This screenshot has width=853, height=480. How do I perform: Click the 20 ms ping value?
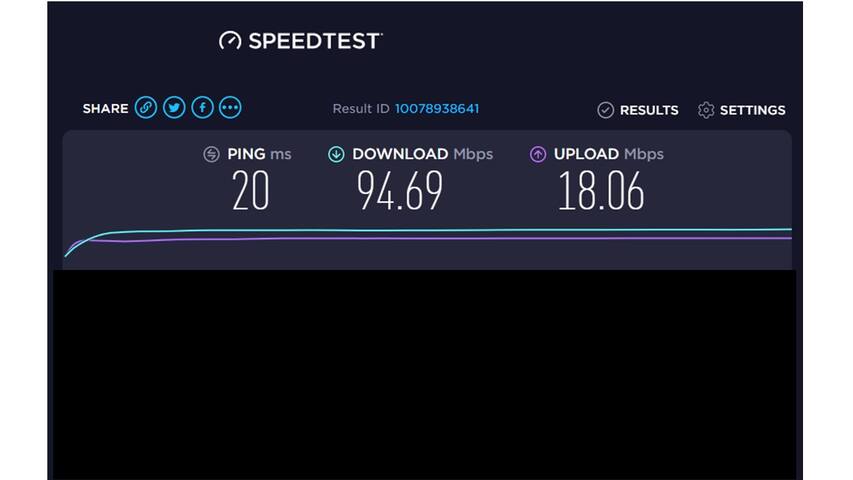[x=250, y=190]
